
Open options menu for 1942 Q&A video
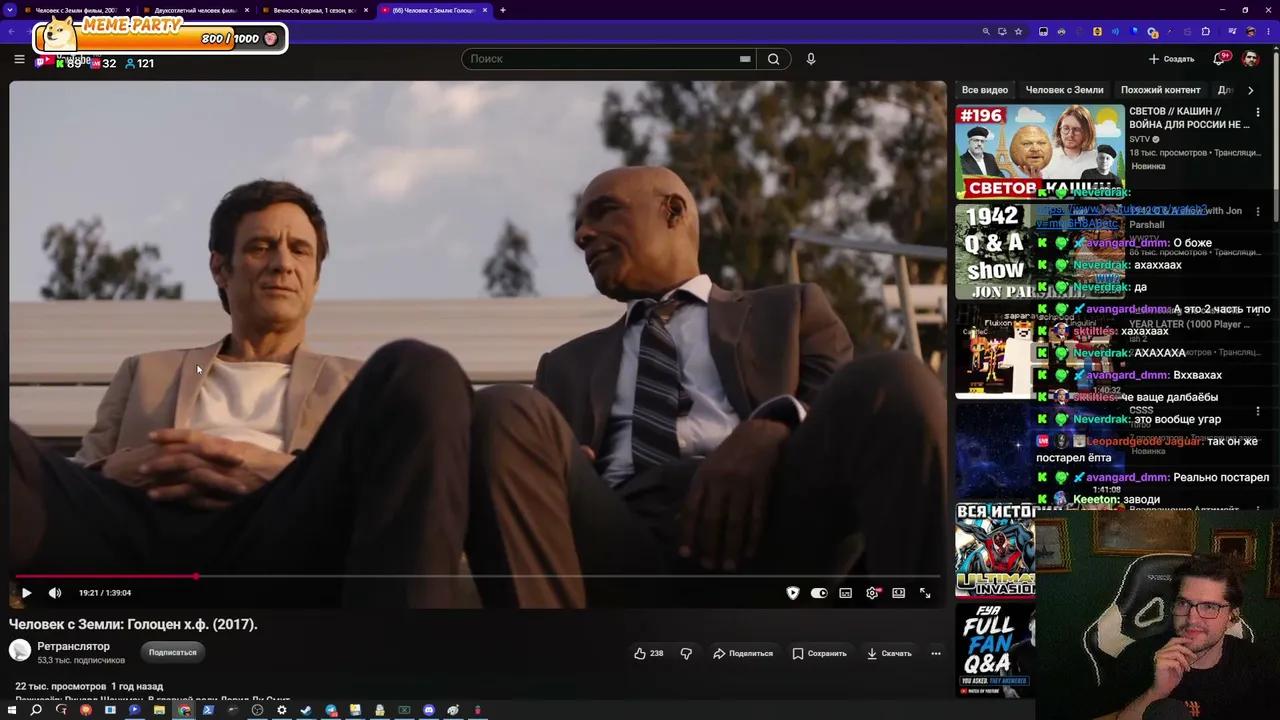pos(1258,212)
